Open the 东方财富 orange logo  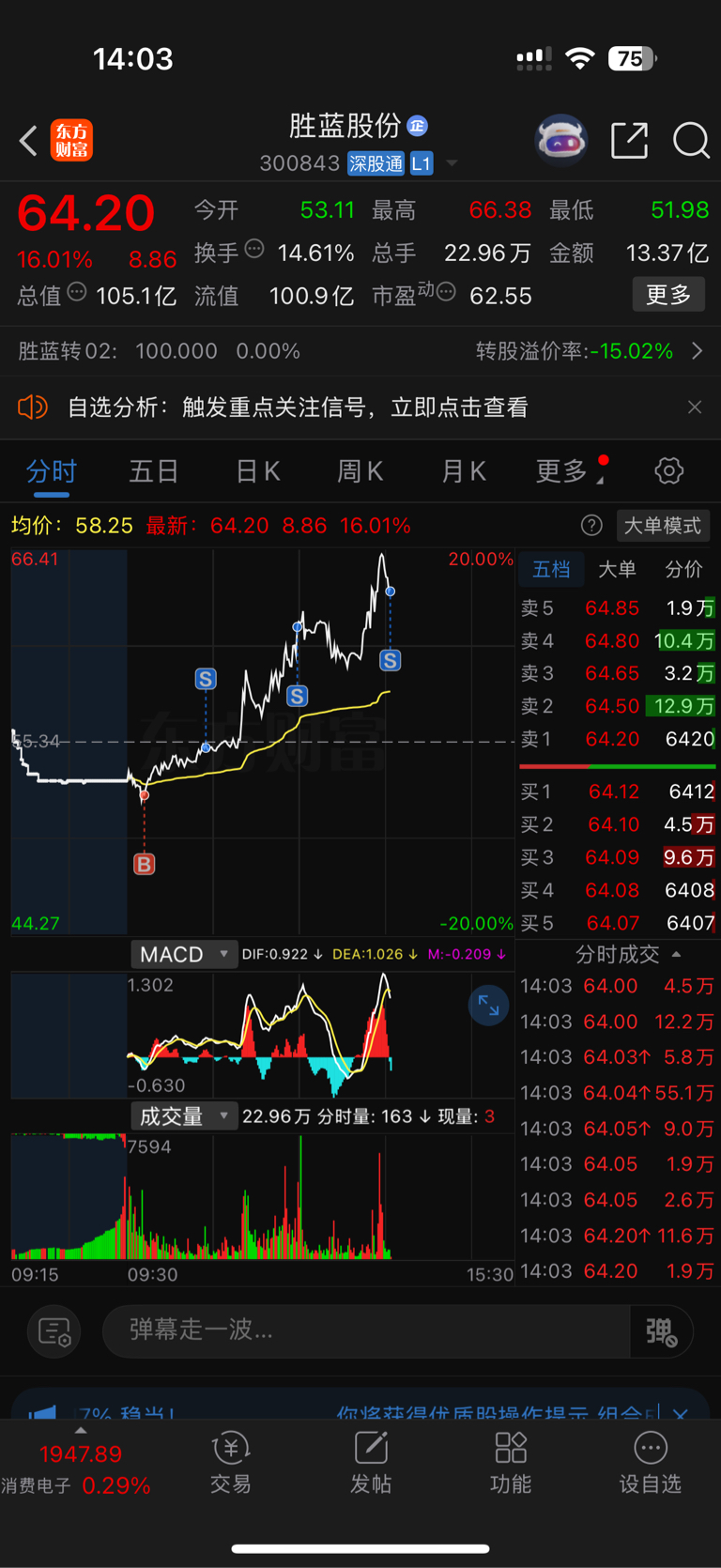click(71, 141)
